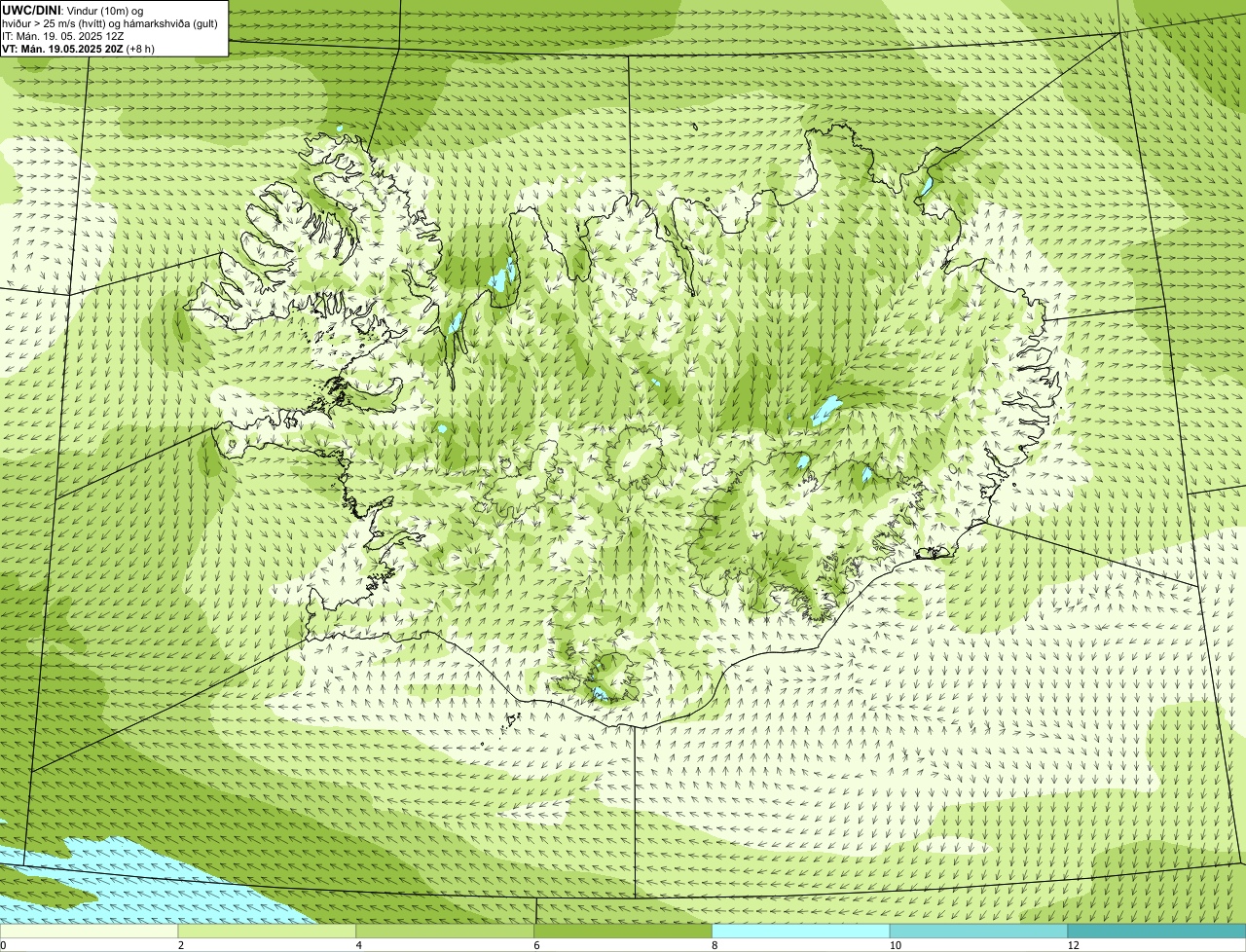
Task: Click the 0–2 m/s pale legend swatch
Action: (x=89, y=931)
